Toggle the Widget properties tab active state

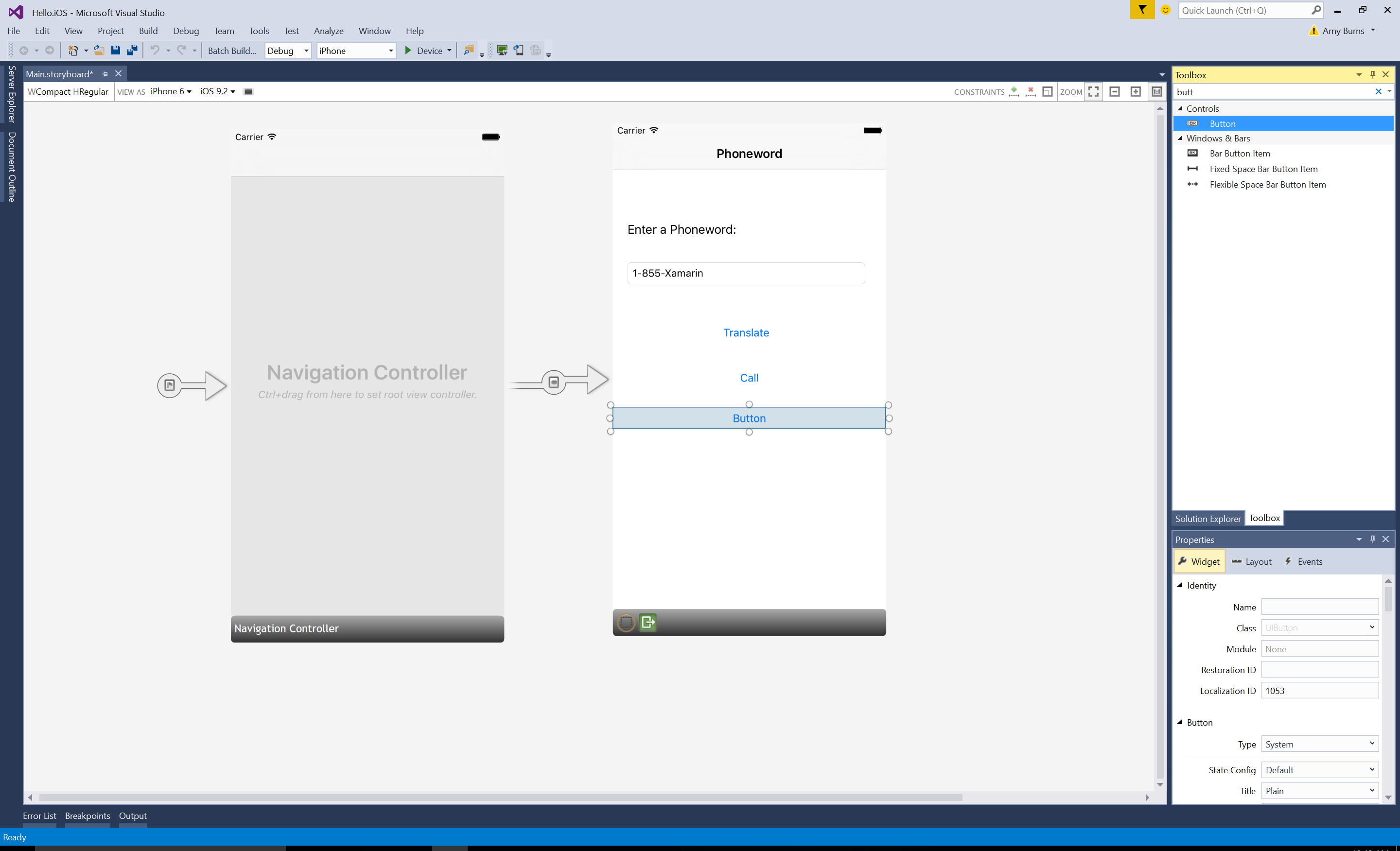1200,561
